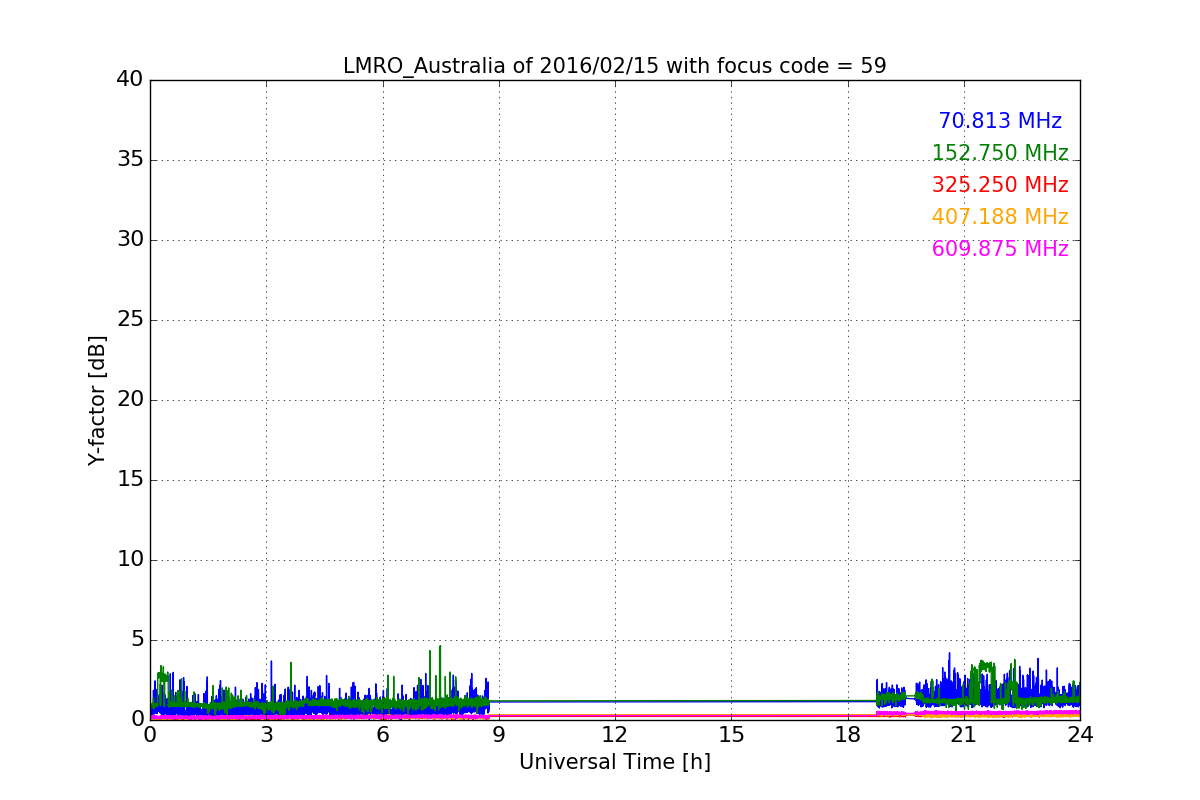Image resolution: width=1200 pixels, height=800 pixels.
Task: Select the 70.813 MHz legend label
Action: 1000,121
